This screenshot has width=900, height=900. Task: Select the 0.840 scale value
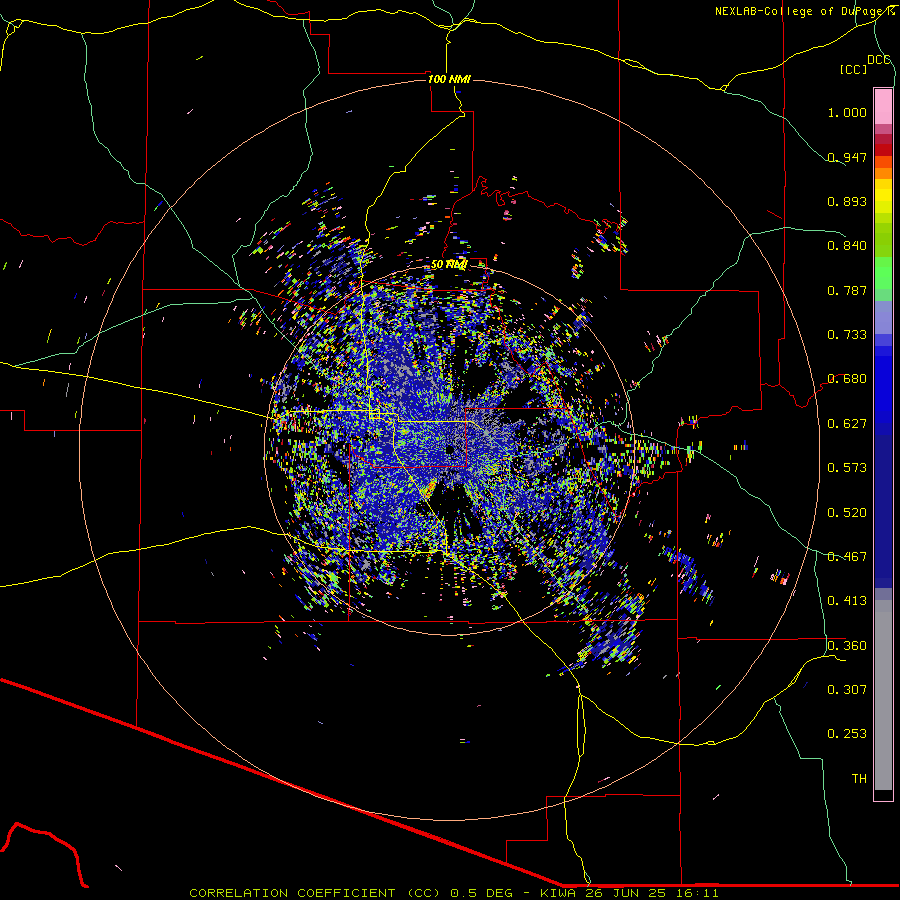pyautogui.click(x=847, y=246)
